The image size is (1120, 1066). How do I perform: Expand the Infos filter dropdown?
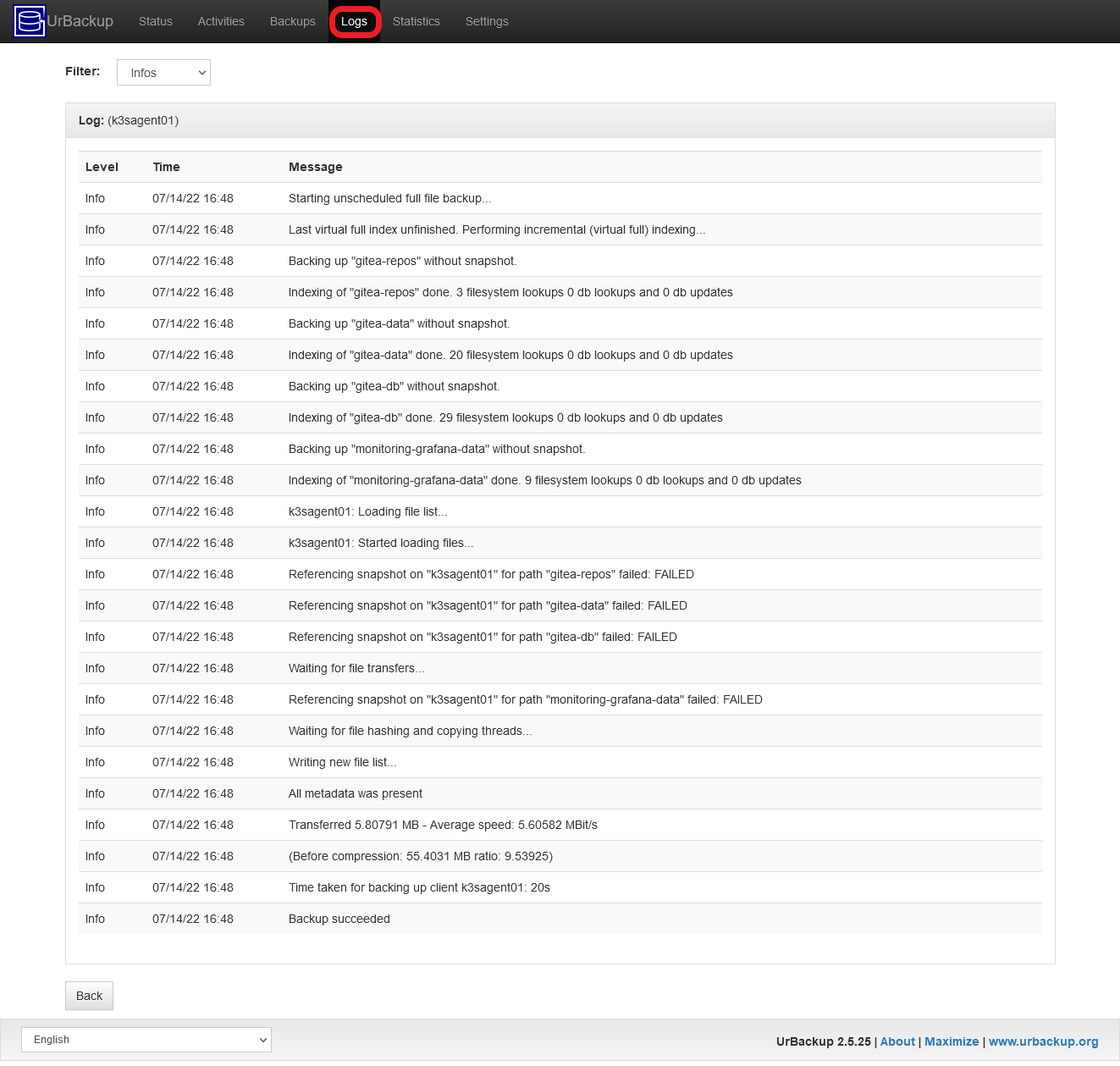[x=163, y=73]
